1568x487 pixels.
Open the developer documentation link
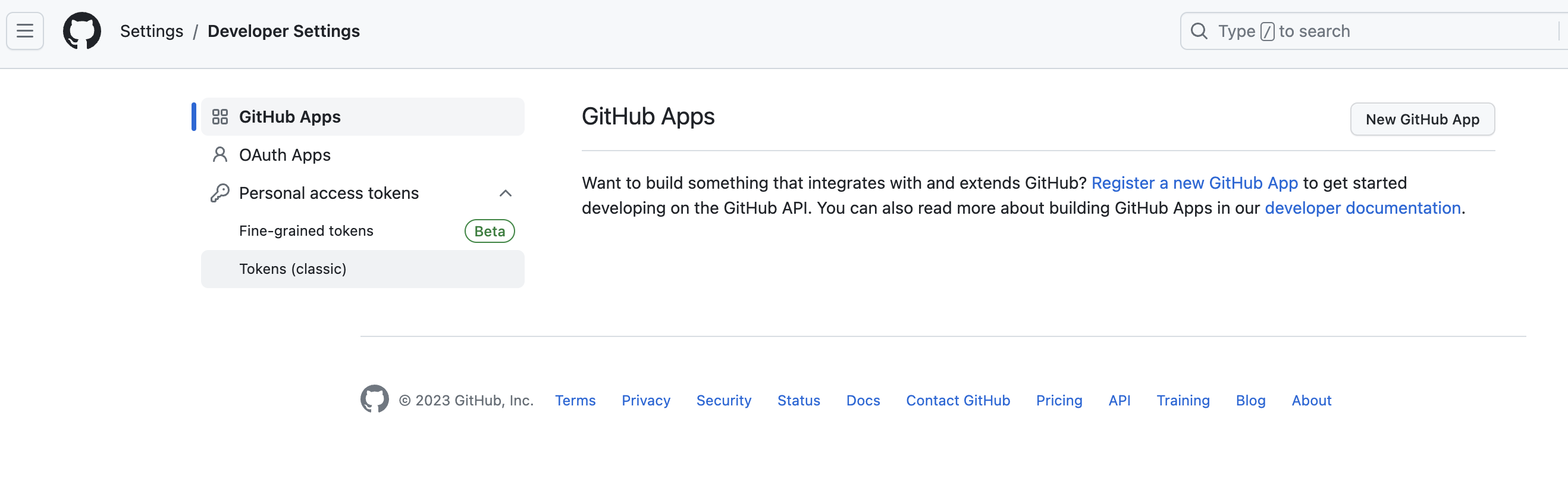click(x=1362, y=208)
